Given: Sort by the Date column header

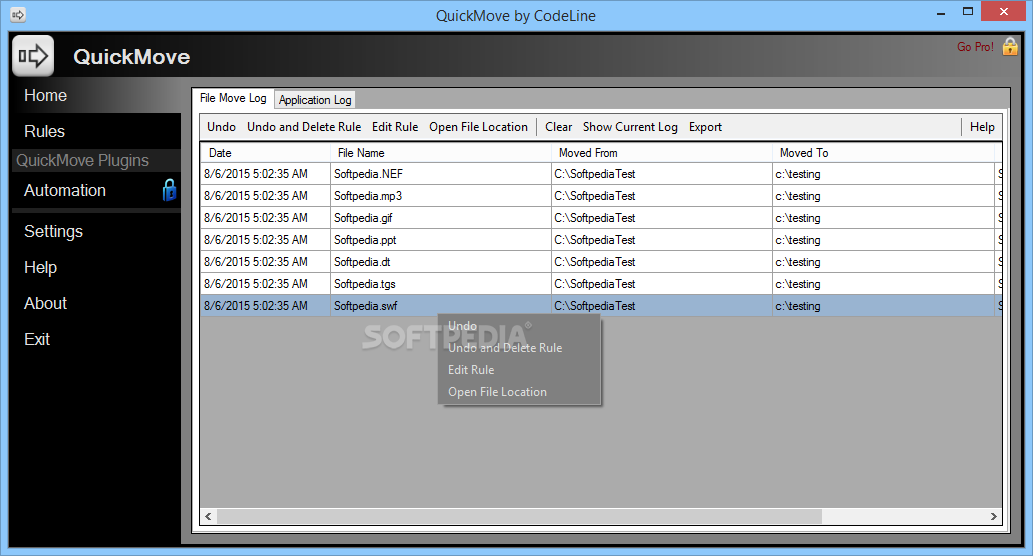Looking at the screenshot, I should pos(265,153).
